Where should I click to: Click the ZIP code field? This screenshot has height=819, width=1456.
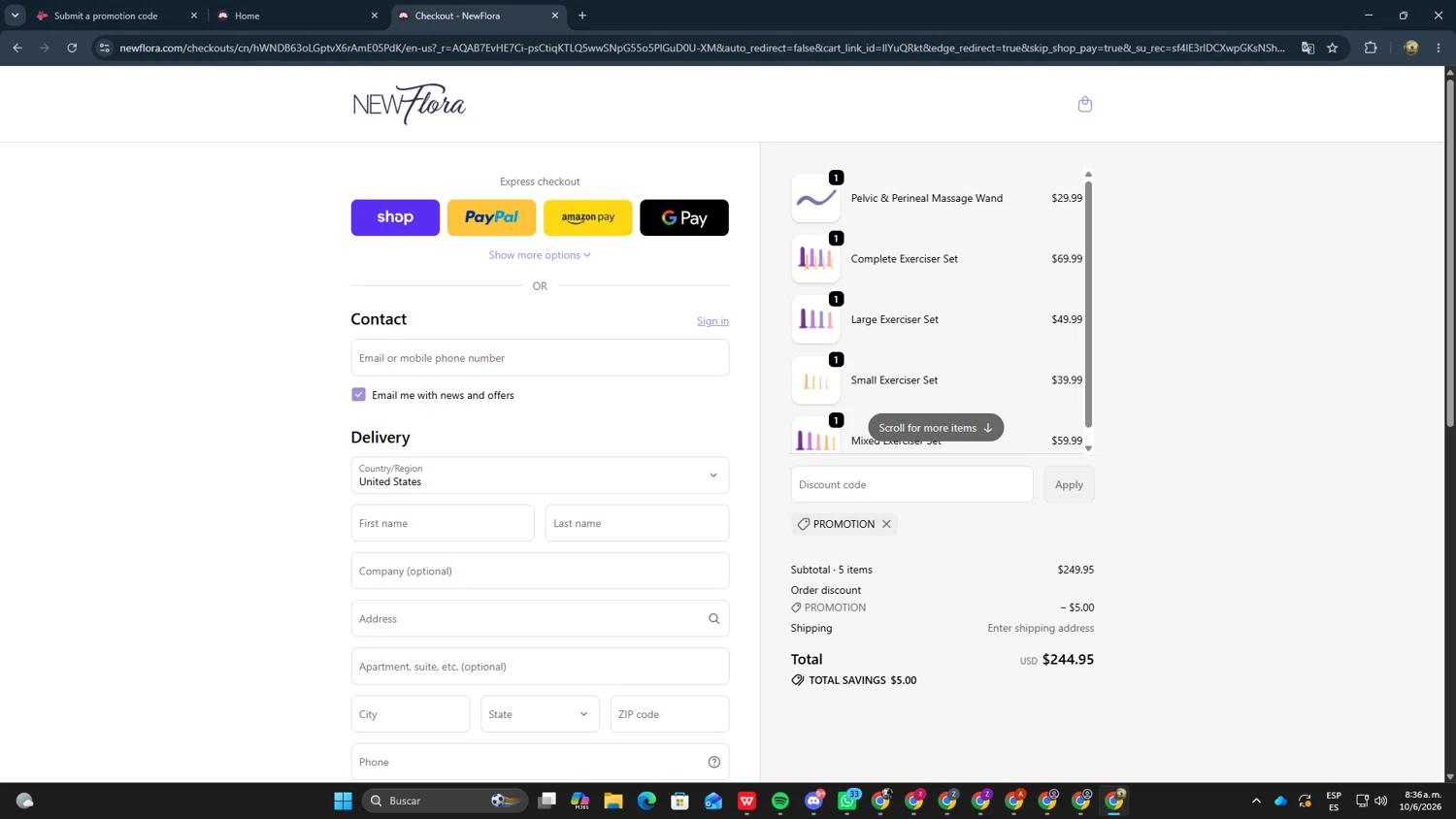670,714
